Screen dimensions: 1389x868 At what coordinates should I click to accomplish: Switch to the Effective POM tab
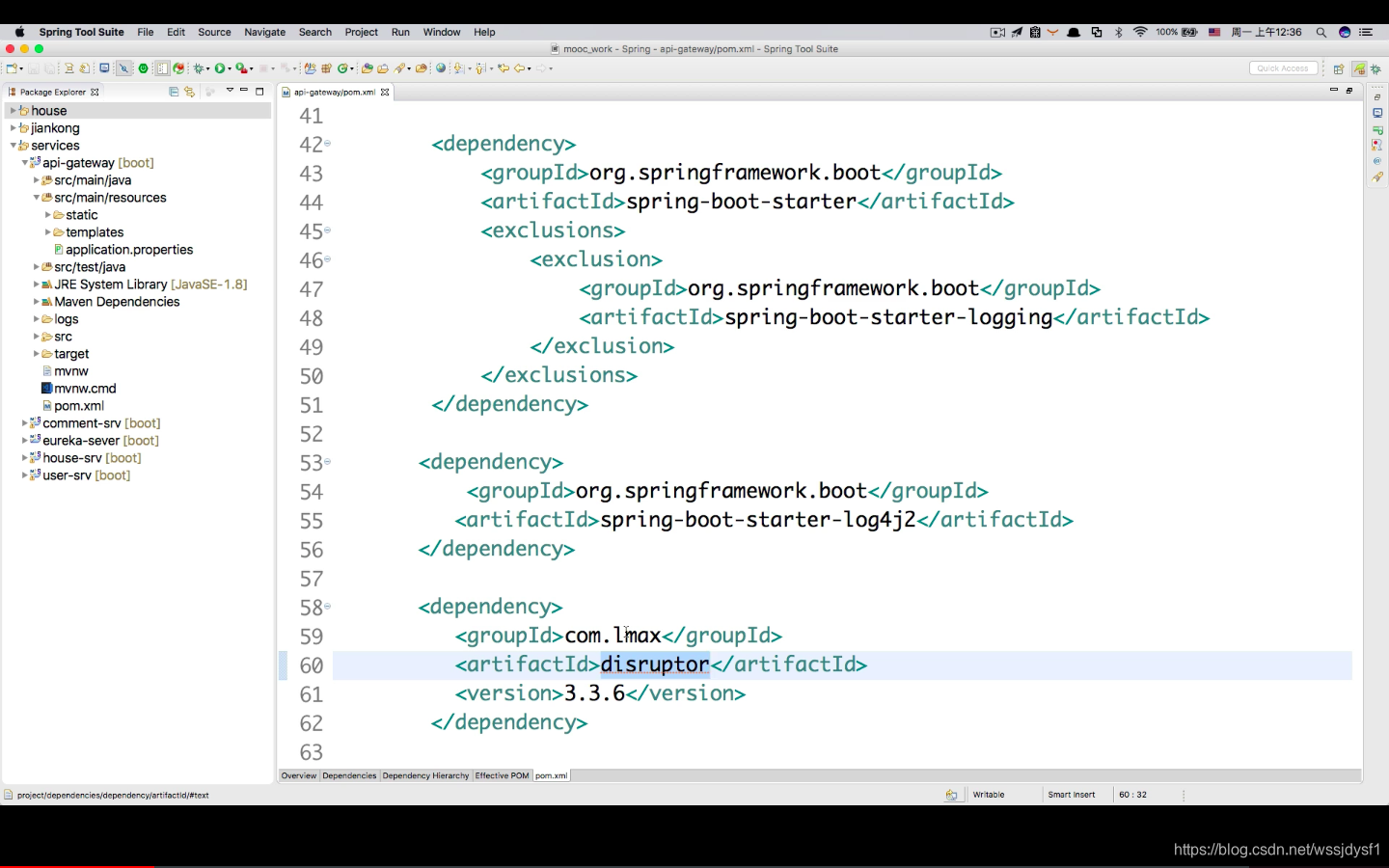tap(502, 775)
